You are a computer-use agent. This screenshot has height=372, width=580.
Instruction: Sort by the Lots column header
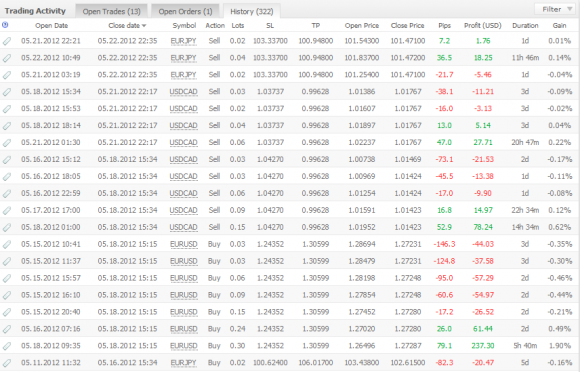pyautogui.click(x=238, y=26)
